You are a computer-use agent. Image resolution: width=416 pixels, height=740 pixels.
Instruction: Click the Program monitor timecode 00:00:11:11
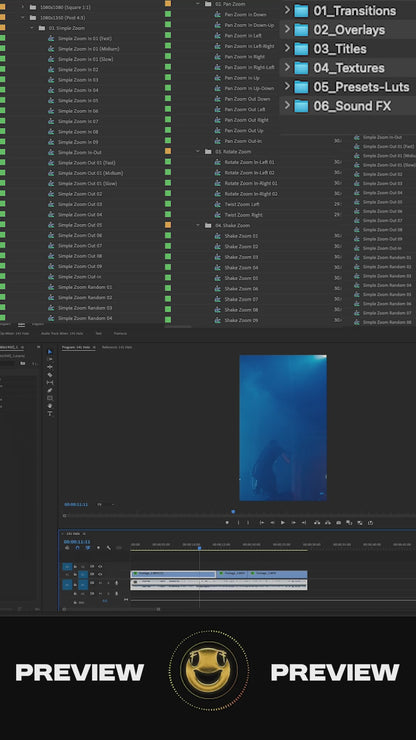(76, 505)
